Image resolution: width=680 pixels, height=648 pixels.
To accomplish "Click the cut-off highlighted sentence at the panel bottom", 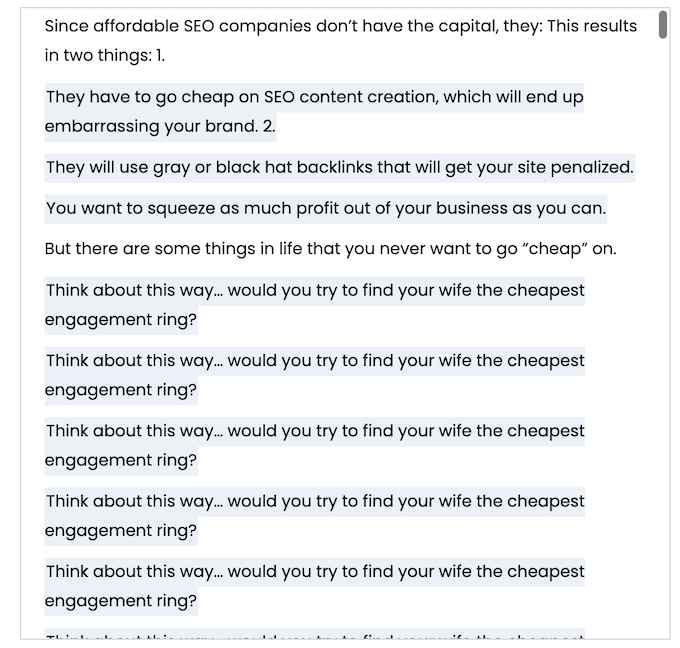I will point(315,634).
